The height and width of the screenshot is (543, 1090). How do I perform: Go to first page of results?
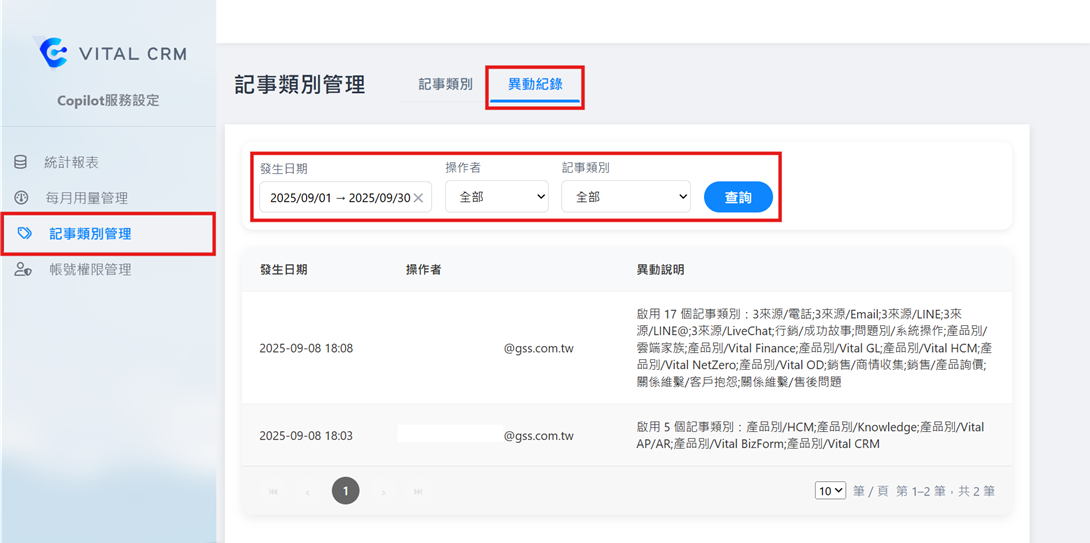click(272, 492)
